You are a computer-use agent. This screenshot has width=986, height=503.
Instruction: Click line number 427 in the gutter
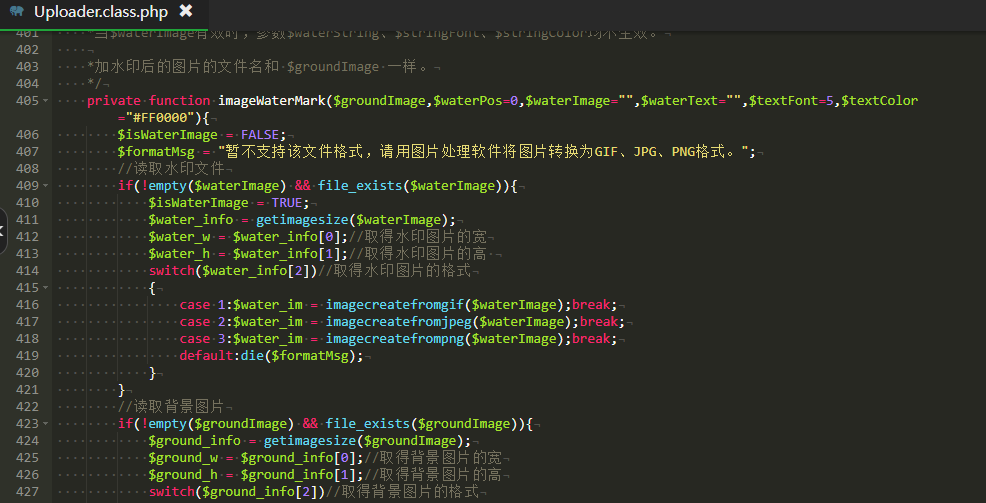[27, 491]
